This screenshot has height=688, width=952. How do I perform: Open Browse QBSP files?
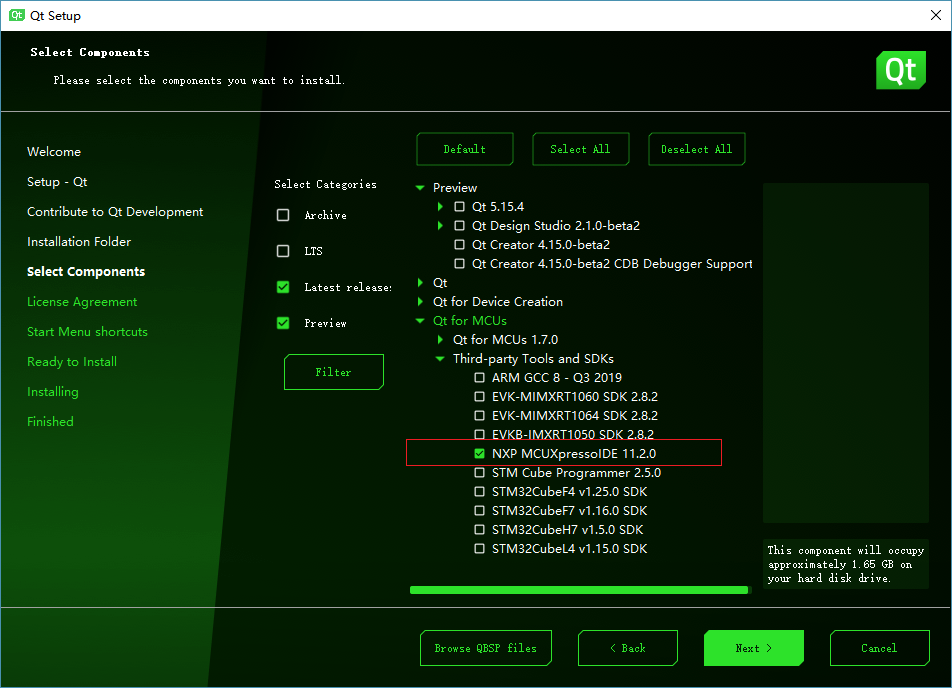pos(486,648)
